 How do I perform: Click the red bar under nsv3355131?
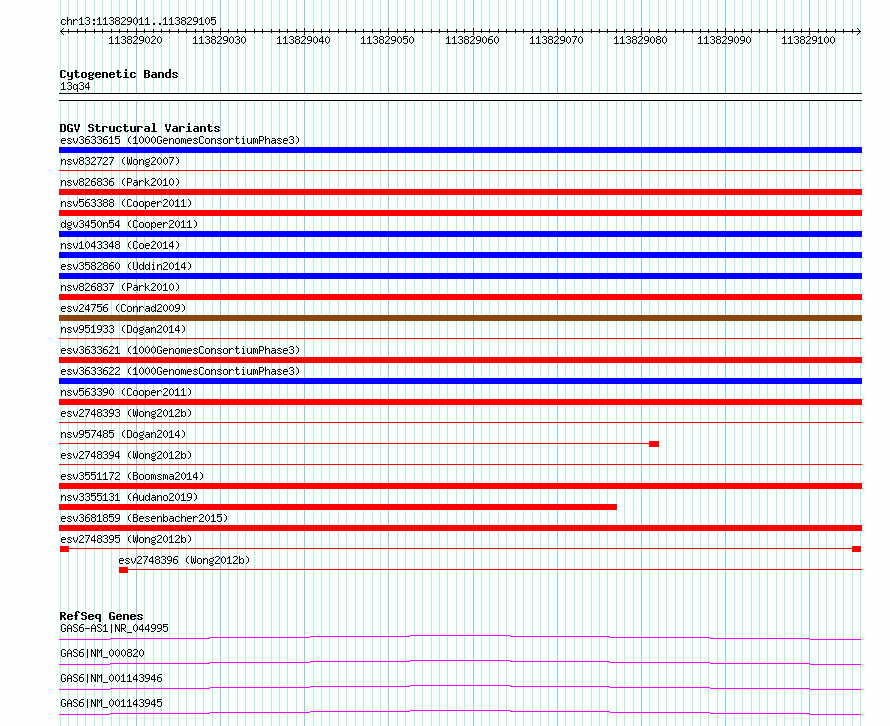point(338,507)
